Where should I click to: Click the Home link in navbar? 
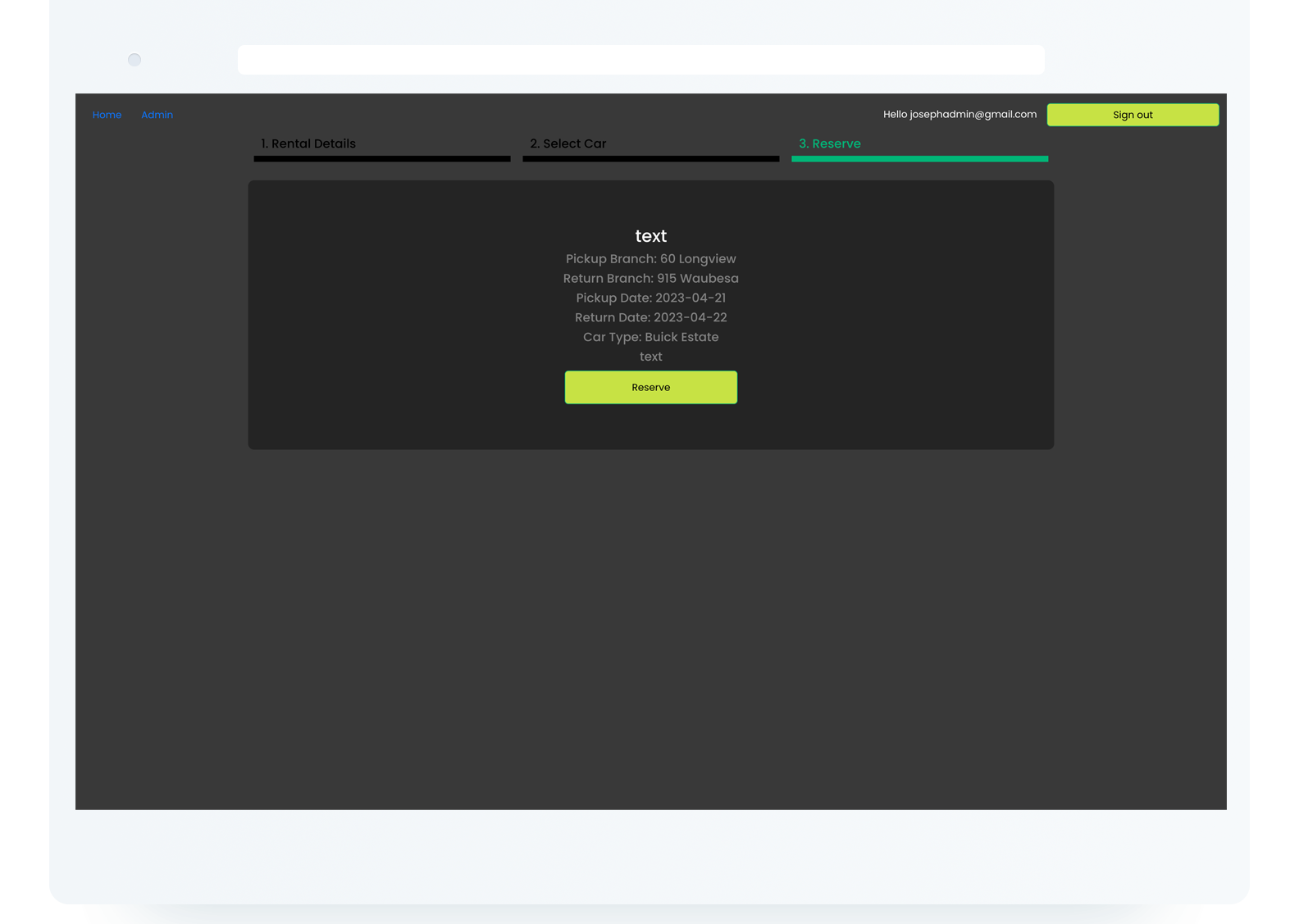107,115
